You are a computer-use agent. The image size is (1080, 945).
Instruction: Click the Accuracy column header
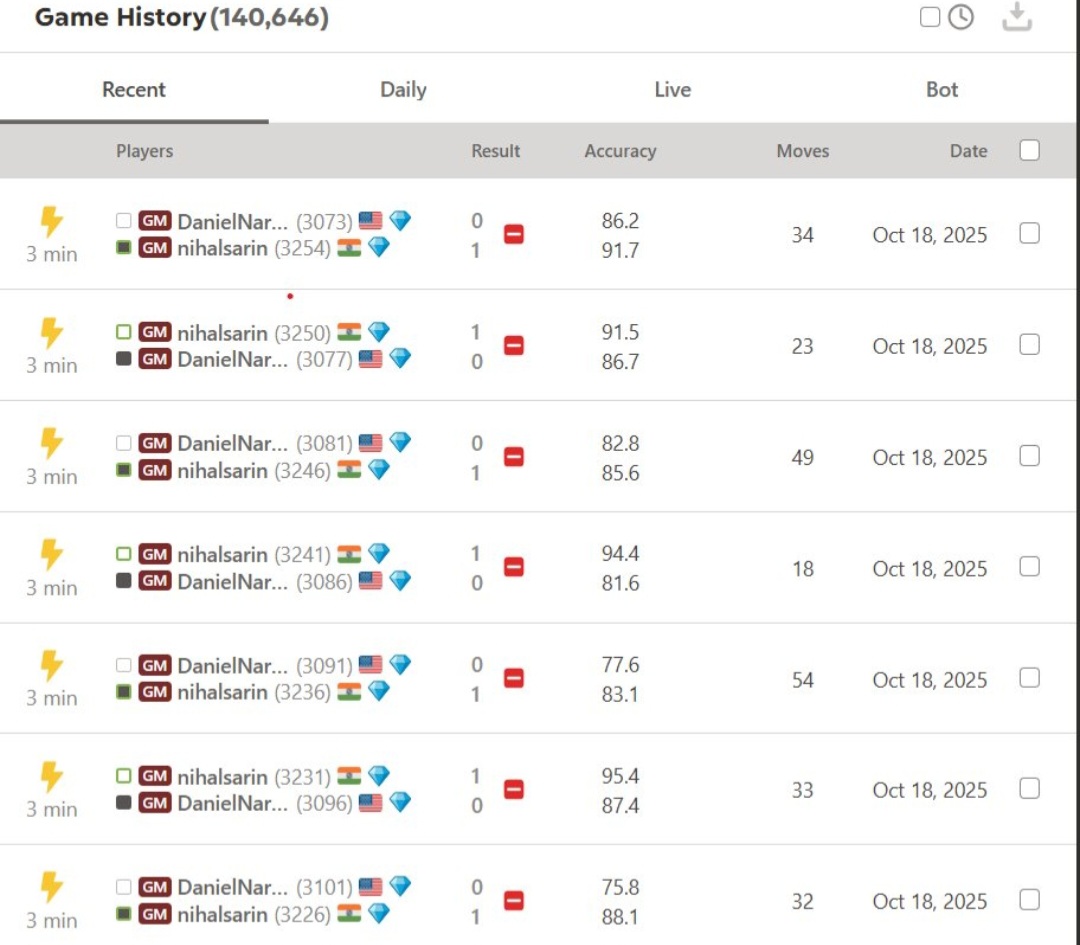[620, 151]
